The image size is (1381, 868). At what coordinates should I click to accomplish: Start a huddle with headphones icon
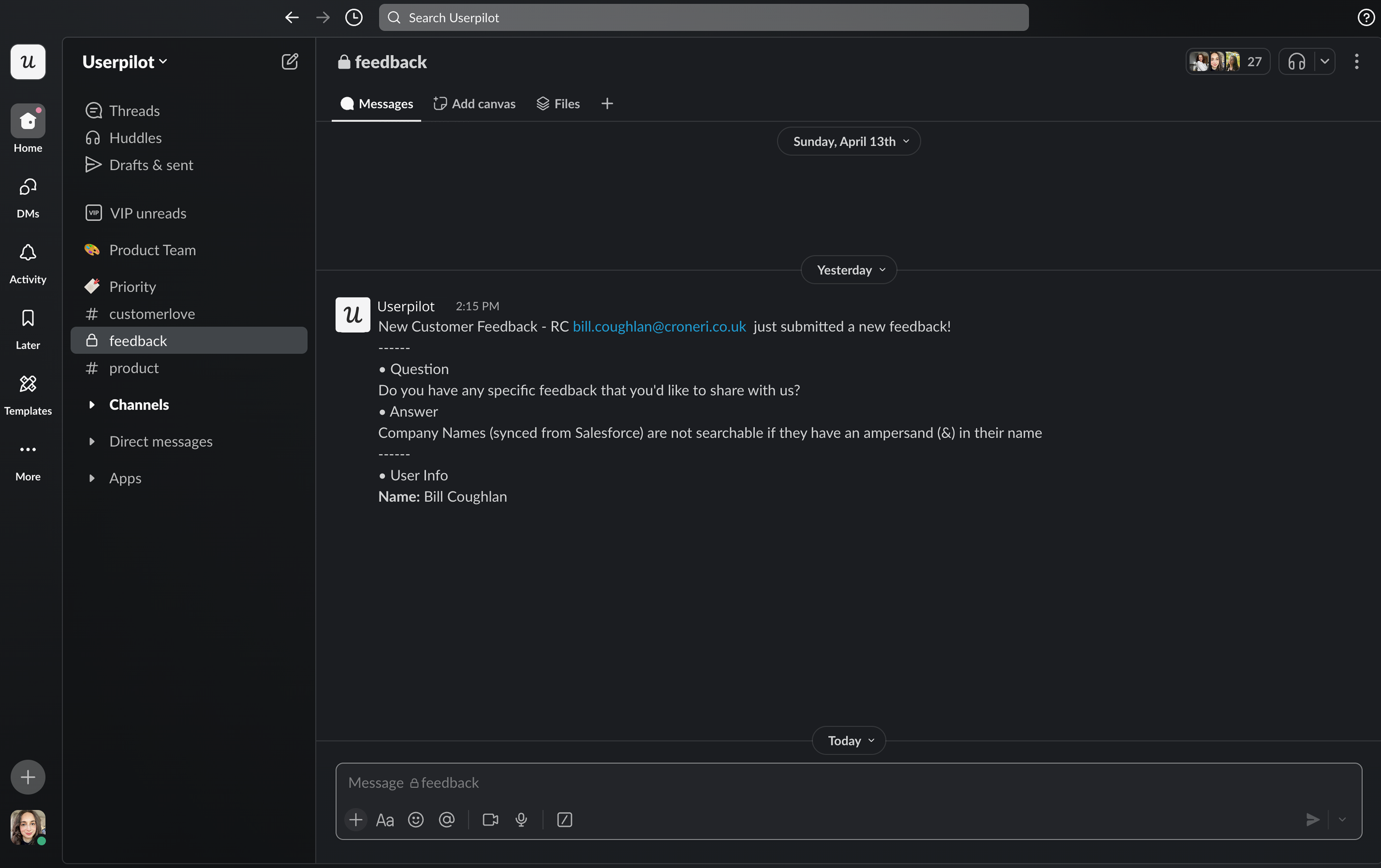click(1297, 61)
